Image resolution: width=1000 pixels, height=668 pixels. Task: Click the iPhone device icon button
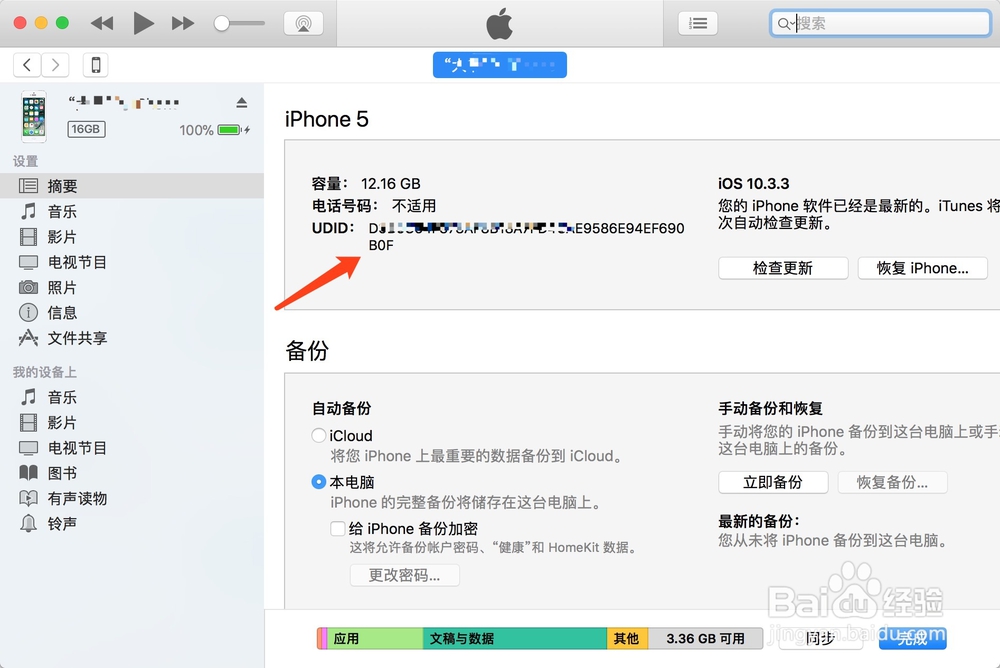tap(96, 64)
